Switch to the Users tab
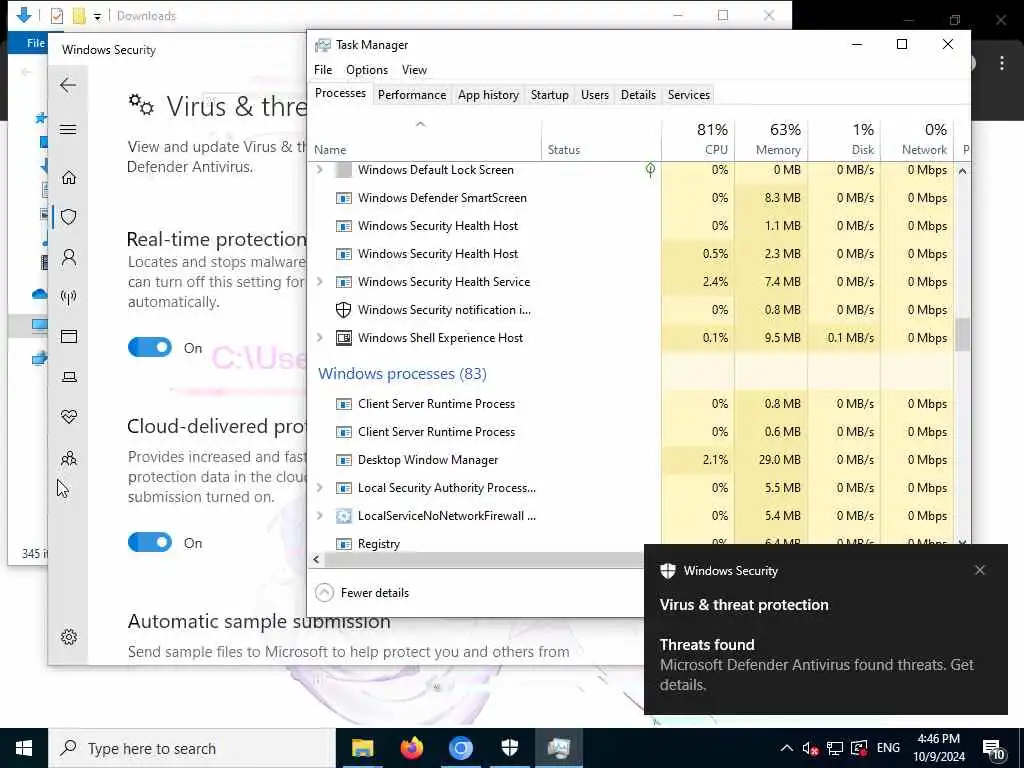The height and width of the screenshot is (768, 1024). (595, 95)
